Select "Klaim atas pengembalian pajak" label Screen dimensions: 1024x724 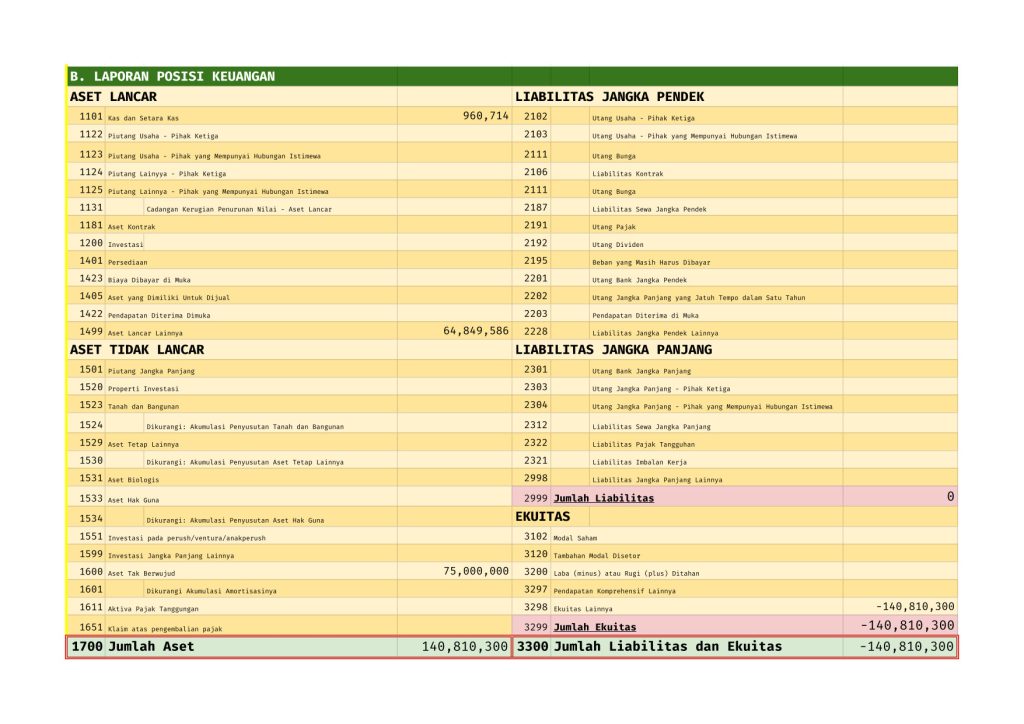tap(165, 629)
